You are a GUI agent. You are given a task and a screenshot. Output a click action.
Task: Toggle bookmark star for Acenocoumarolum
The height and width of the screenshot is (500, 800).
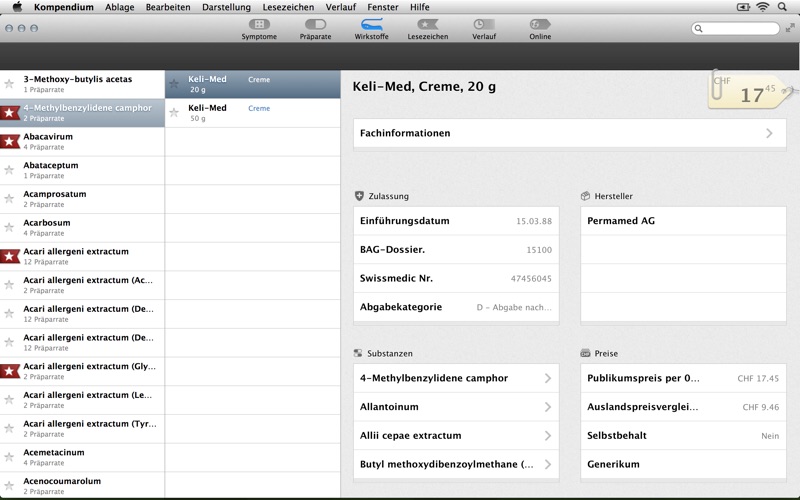click(x=9, y=486)
